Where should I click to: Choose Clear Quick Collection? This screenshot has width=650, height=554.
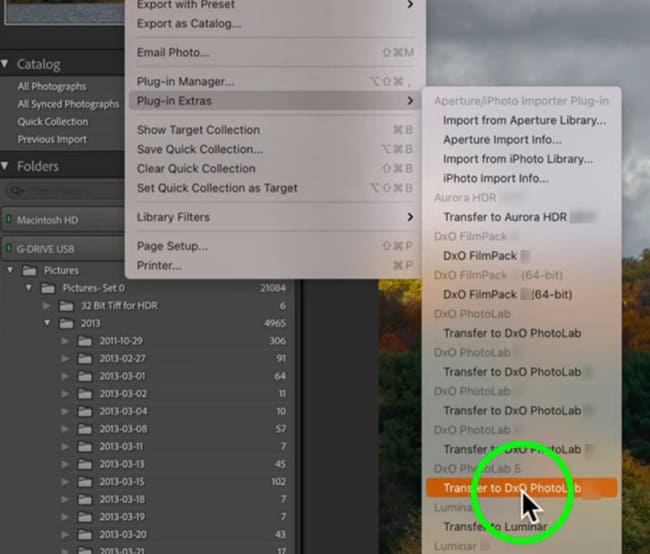click(275, 168)
